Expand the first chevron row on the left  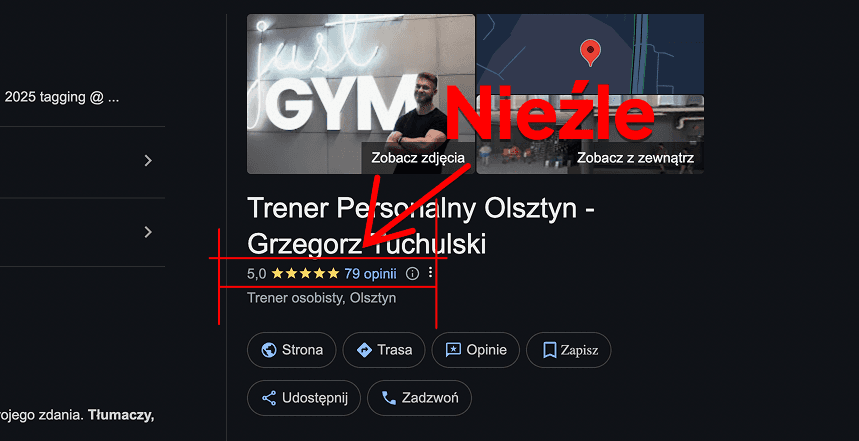pos(147,161)
